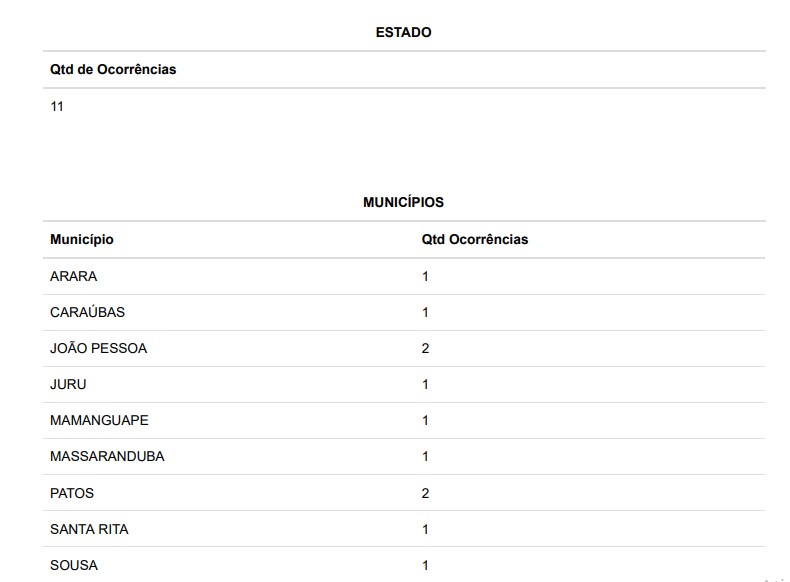Click the MUNICÍPIOS section heading

(x=403, y=202)
